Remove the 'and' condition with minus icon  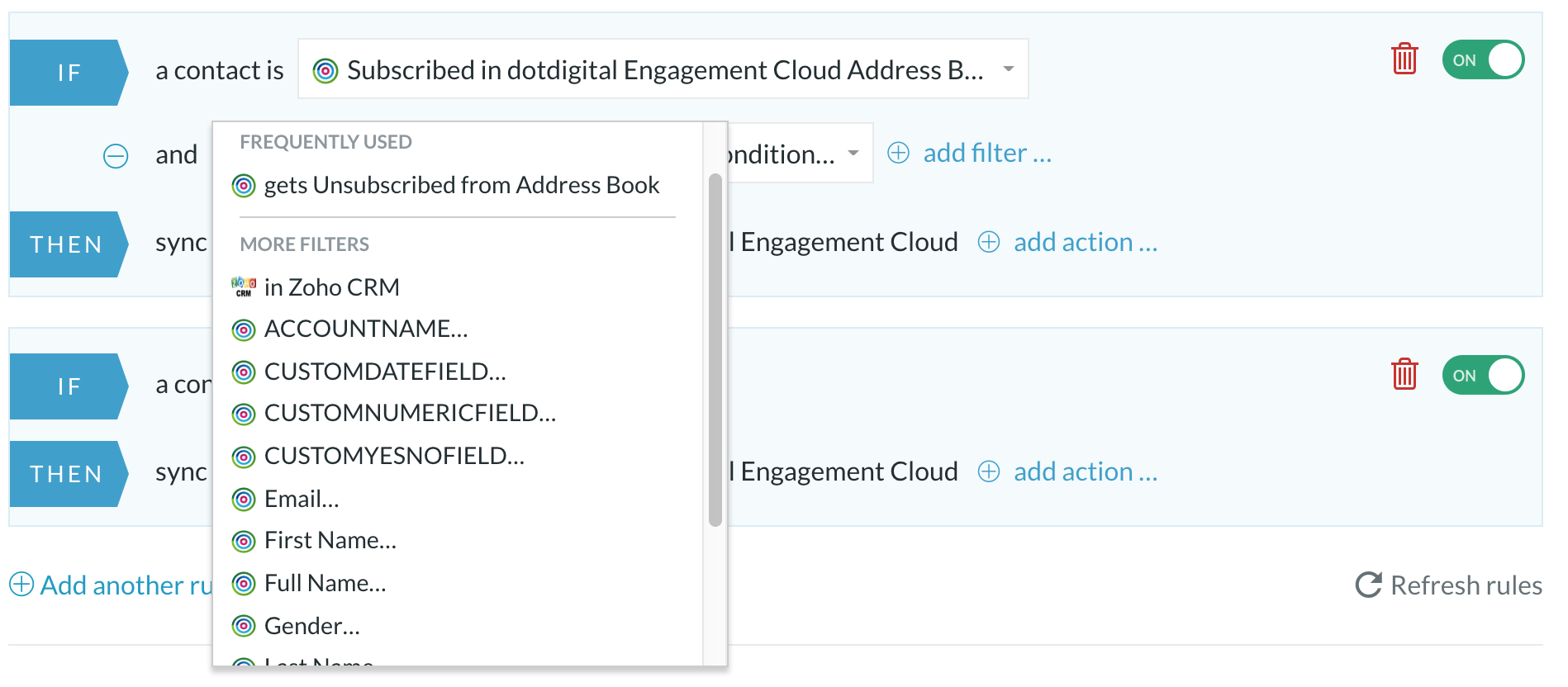tap(116, 156)
